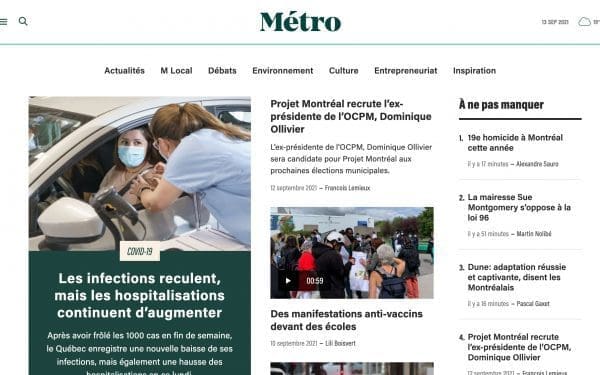Open 19e homicide à Montréal article
Screen dimensions: 600x375
[515, 143]
